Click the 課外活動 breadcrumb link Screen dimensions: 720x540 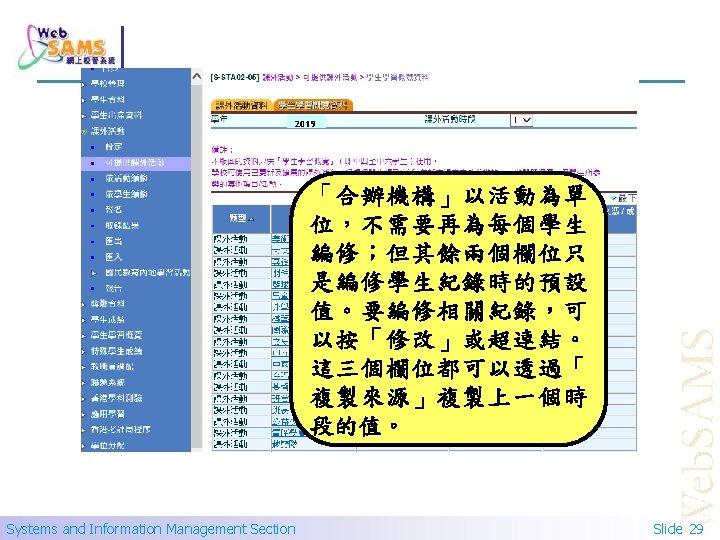(x=277, y=78)
